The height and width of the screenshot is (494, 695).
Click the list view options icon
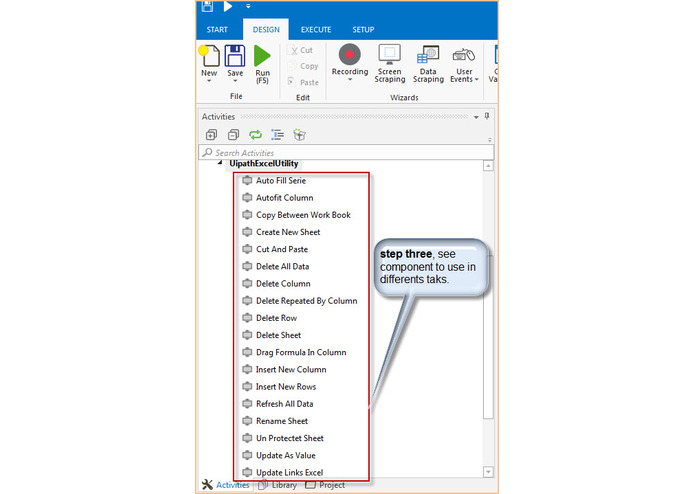(277, 135)
